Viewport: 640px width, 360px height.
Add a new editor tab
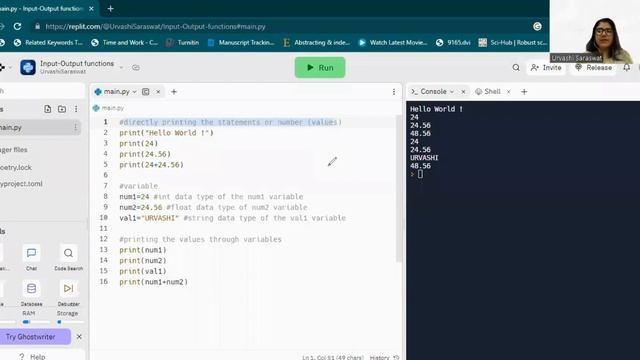pyautogui.click(x=174, y=92)
